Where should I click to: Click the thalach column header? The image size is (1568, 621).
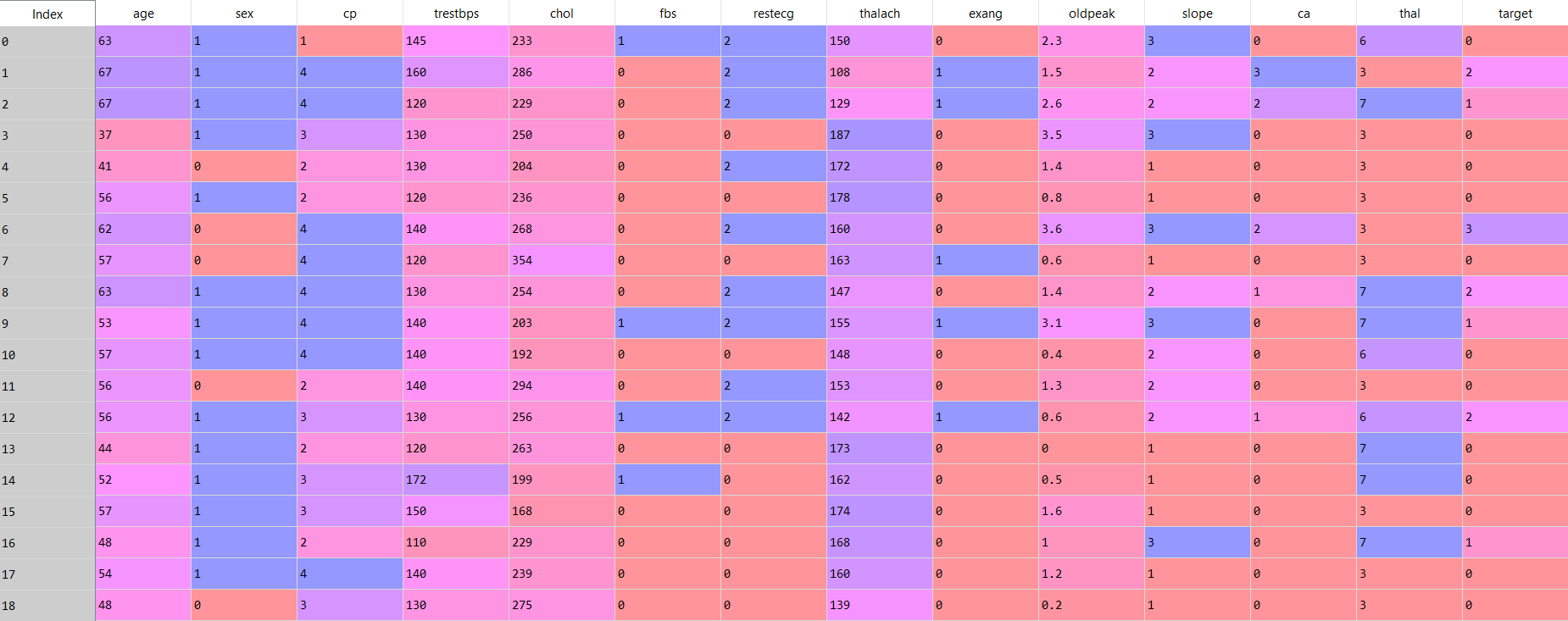click(x=879, y=14)
